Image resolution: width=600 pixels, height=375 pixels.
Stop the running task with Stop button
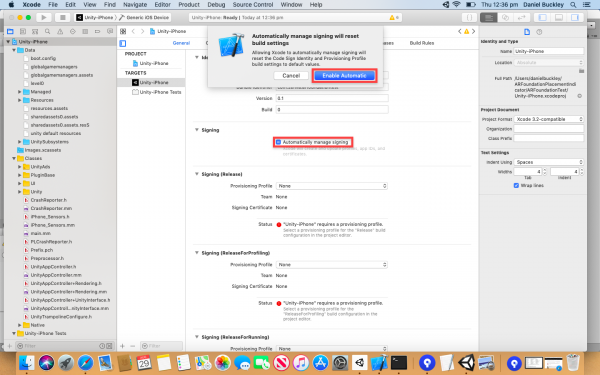(62, 17)
